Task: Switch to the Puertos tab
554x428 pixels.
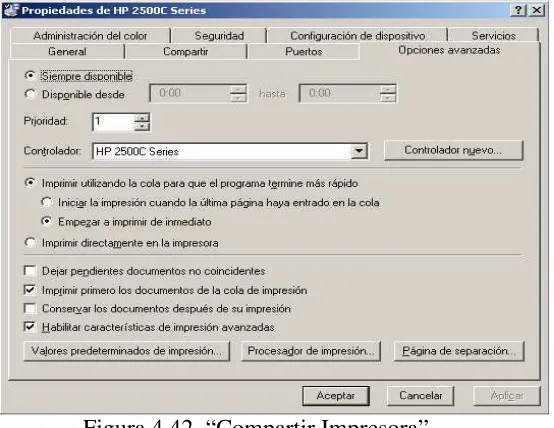Action: point(303,52)
